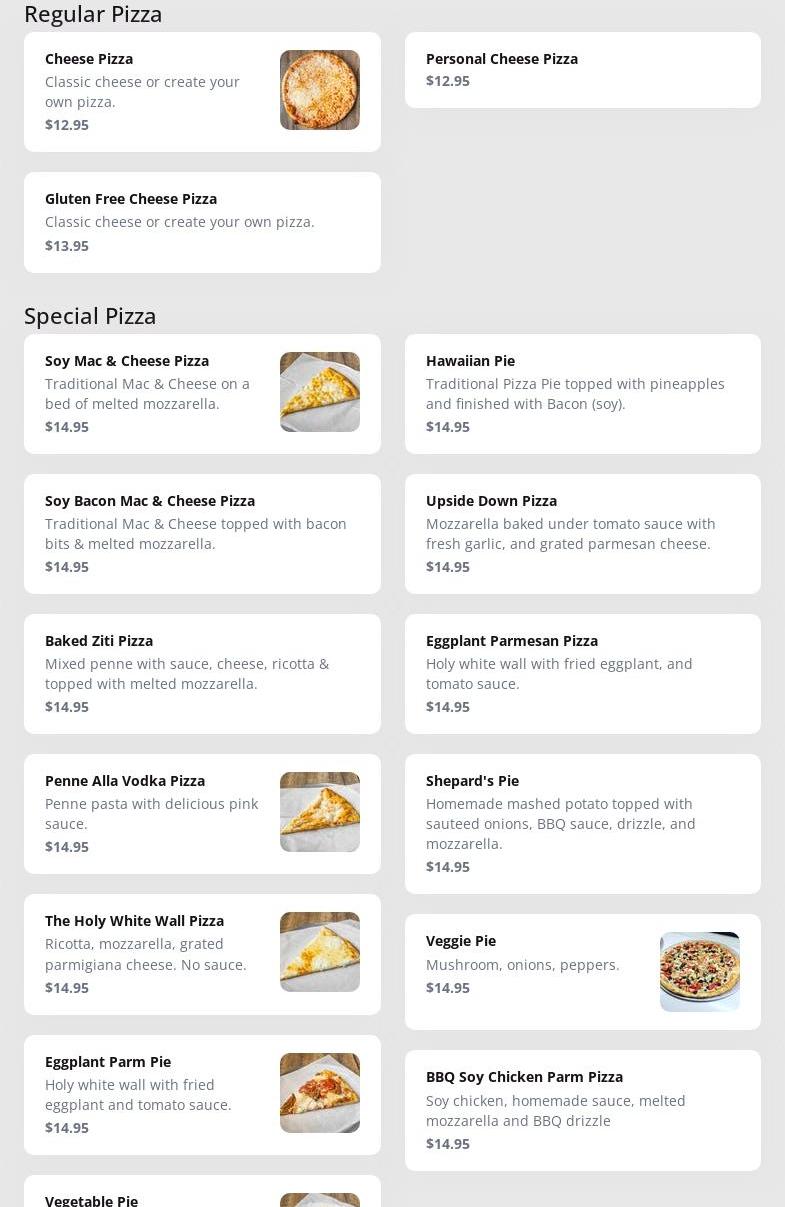Viewport: 785px width, 1207px height.
Task: Select the Personal Cheese Pizza item
Action: [x=582, y=70]
